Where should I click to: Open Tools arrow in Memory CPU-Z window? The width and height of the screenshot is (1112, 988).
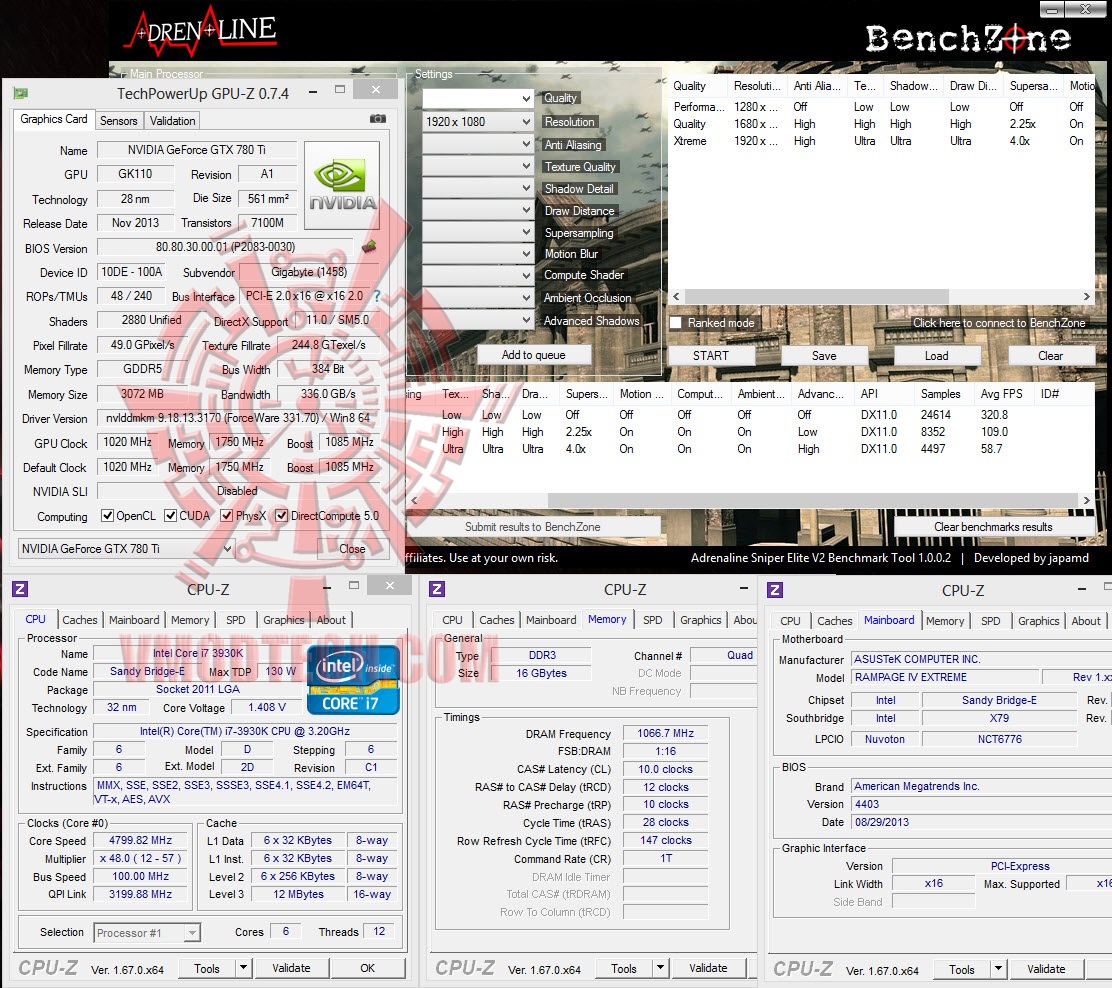(660, 968)
